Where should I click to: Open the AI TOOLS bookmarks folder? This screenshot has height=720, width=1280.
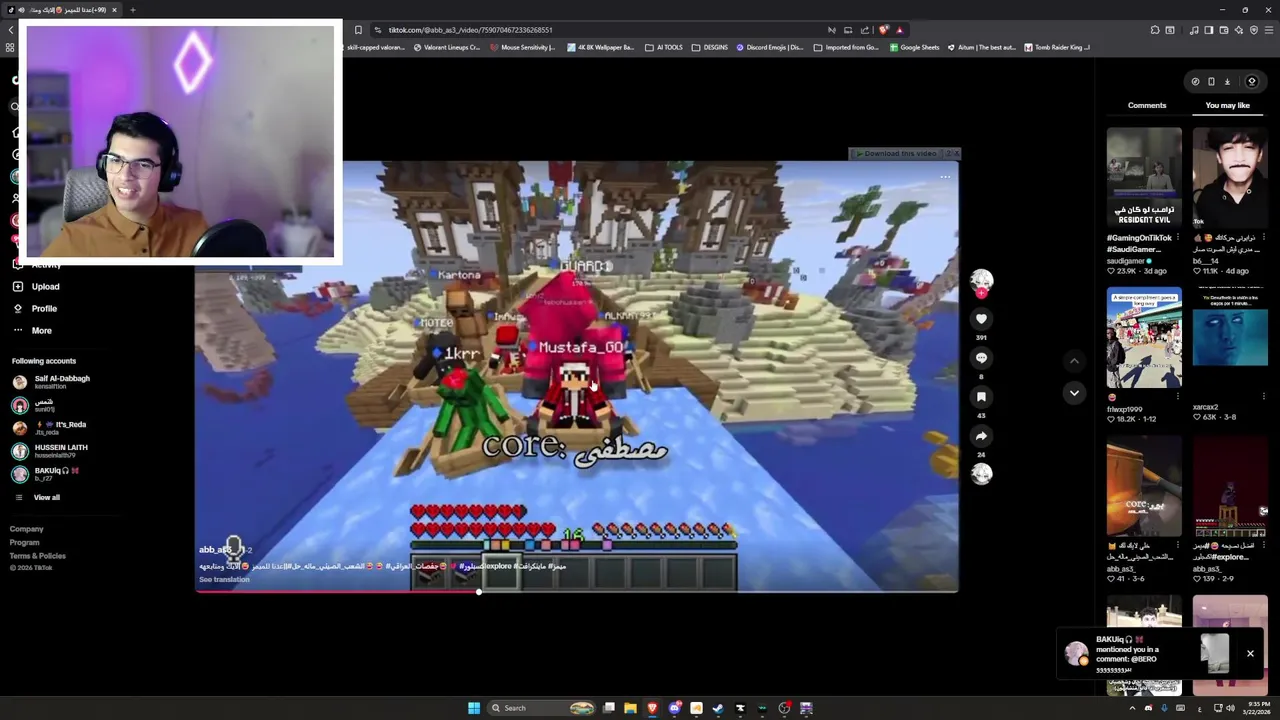(x=664, y=47)
